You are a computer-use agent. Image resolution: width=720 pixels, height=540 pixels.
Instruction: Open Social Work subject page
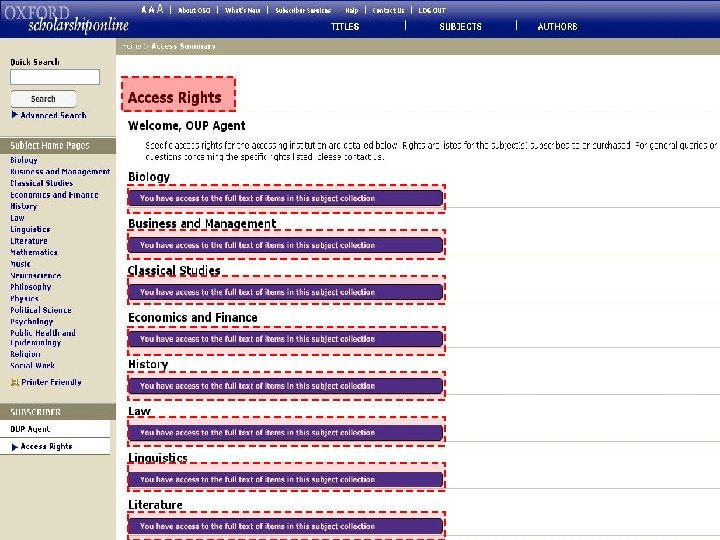pos(33,366)
